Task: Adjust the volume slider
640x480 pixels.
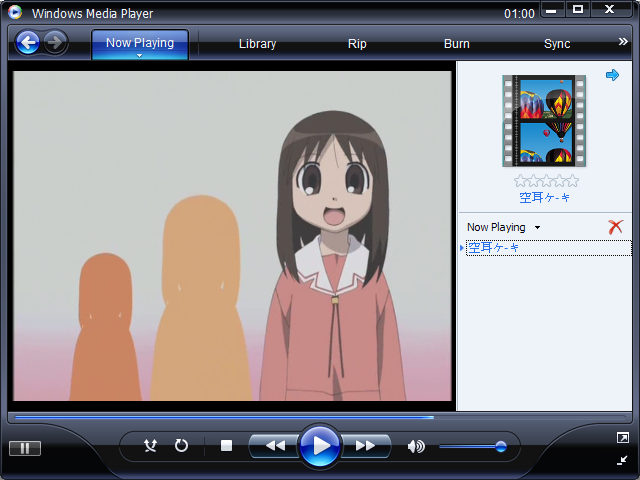Action: pos(473,447)
